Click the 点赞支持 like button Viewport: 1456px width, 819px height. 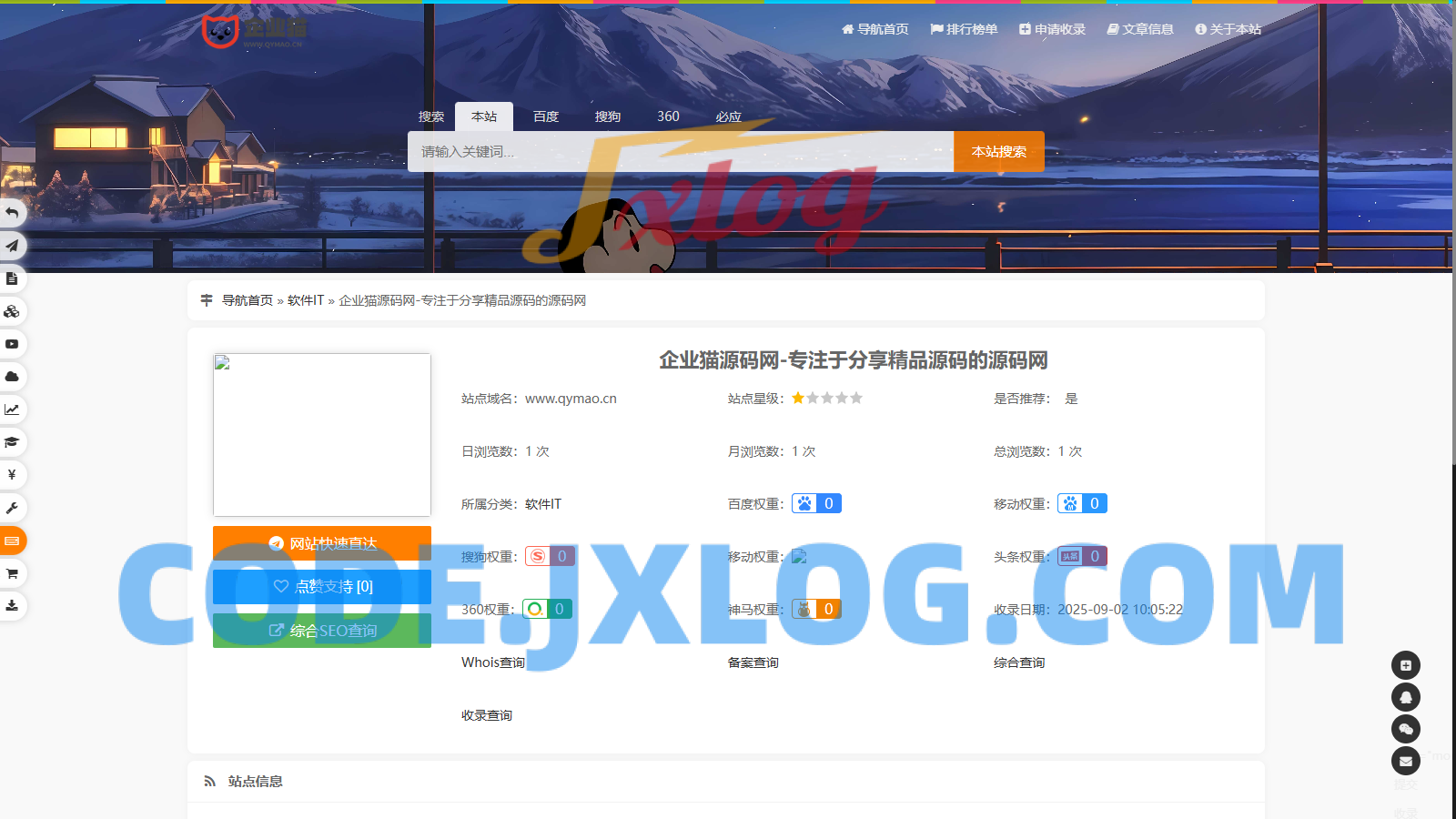click(x=322, y=587)
